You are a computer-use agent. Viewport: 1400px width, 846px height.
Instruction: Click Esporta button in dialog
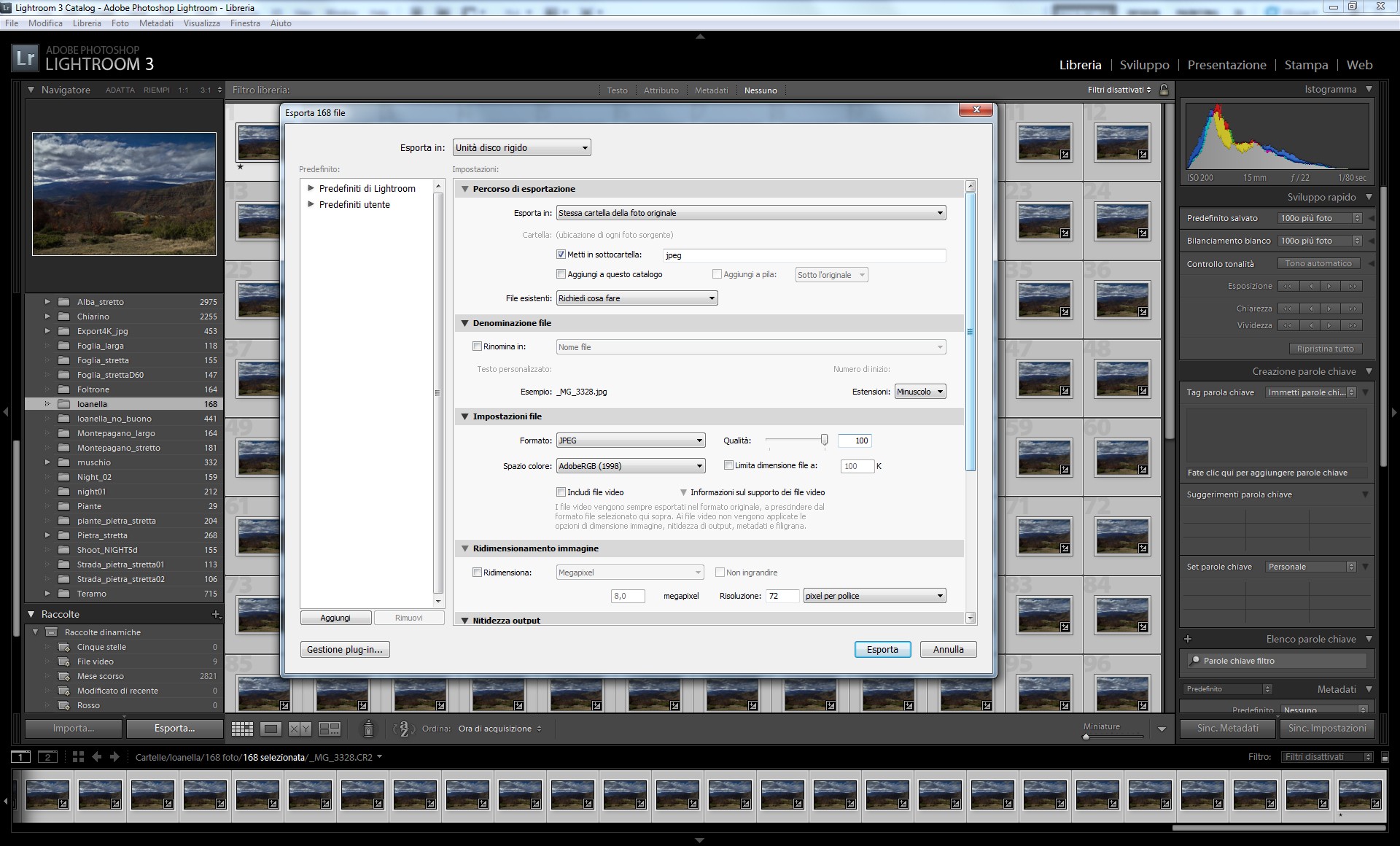882,649
